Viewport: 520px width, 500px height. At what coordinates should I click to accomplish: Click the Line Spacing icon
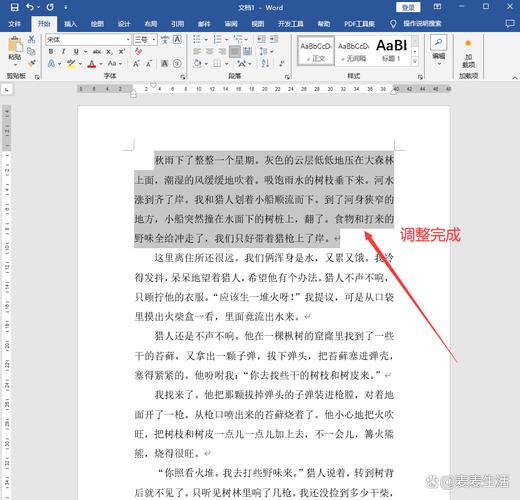pyautogui.click(x=263, y=51)
